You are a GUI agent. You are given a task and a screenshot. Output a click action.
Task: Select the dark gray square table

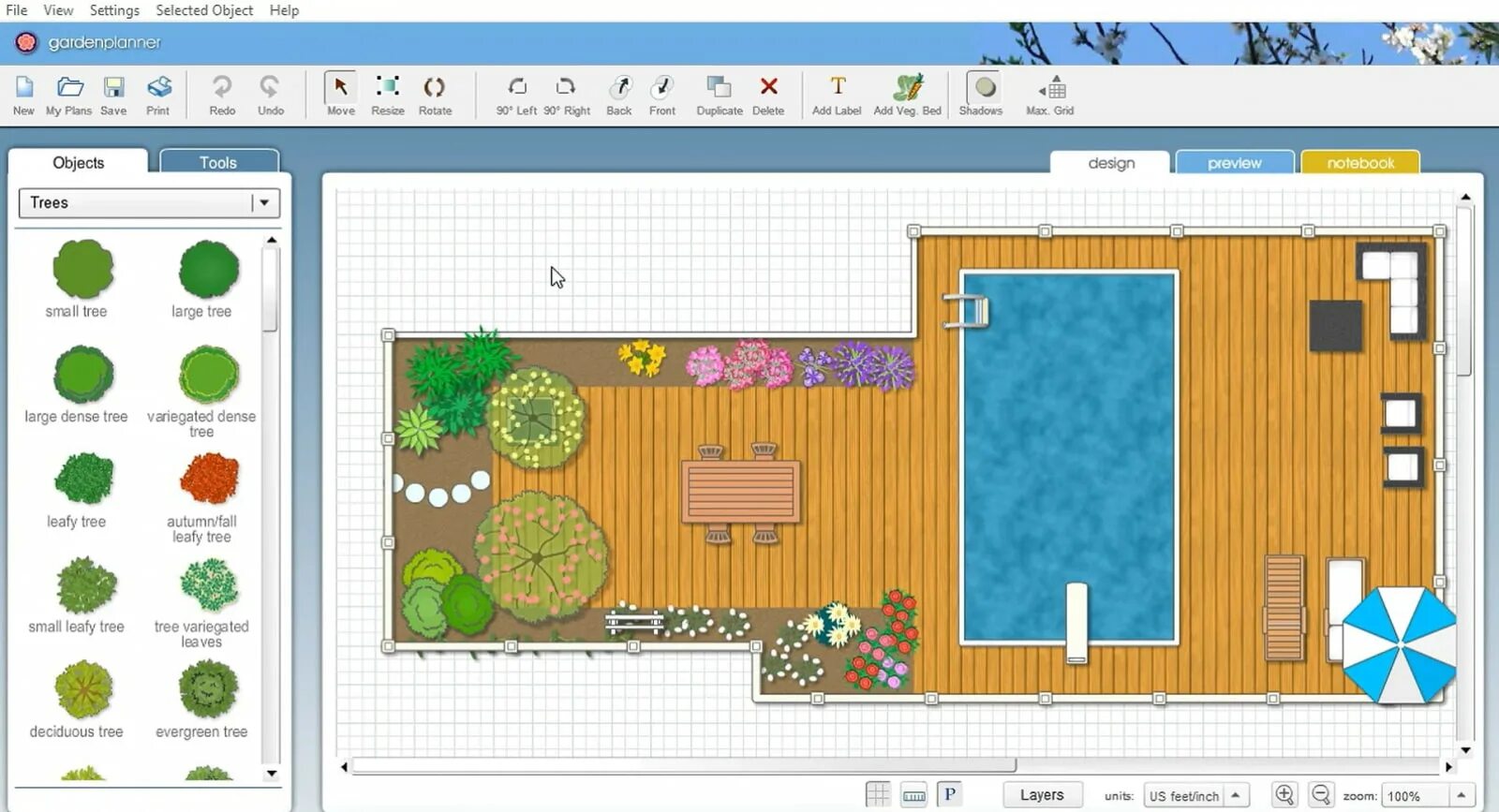pyautogui.click(x=1335, y=325)
